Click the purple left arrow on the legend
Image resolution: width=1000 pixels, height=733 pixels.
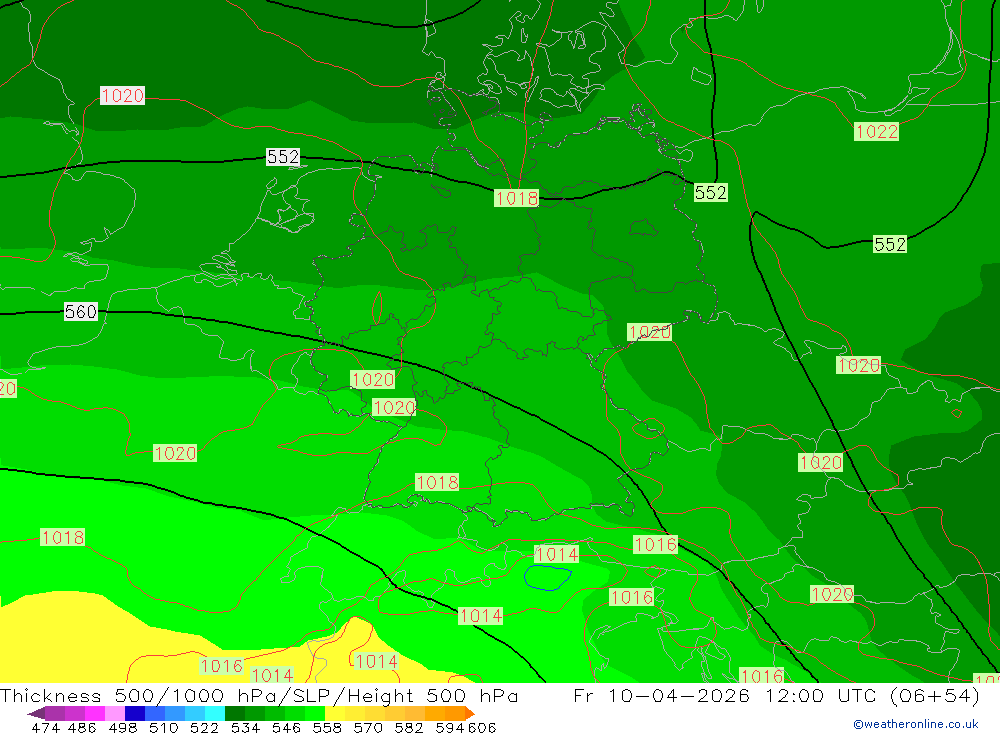click(36, 713)
